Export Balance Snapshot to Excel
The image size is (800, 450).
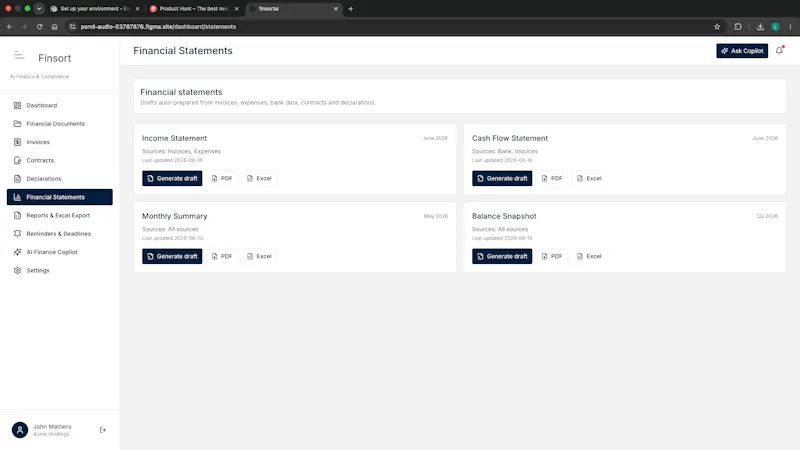589,256
